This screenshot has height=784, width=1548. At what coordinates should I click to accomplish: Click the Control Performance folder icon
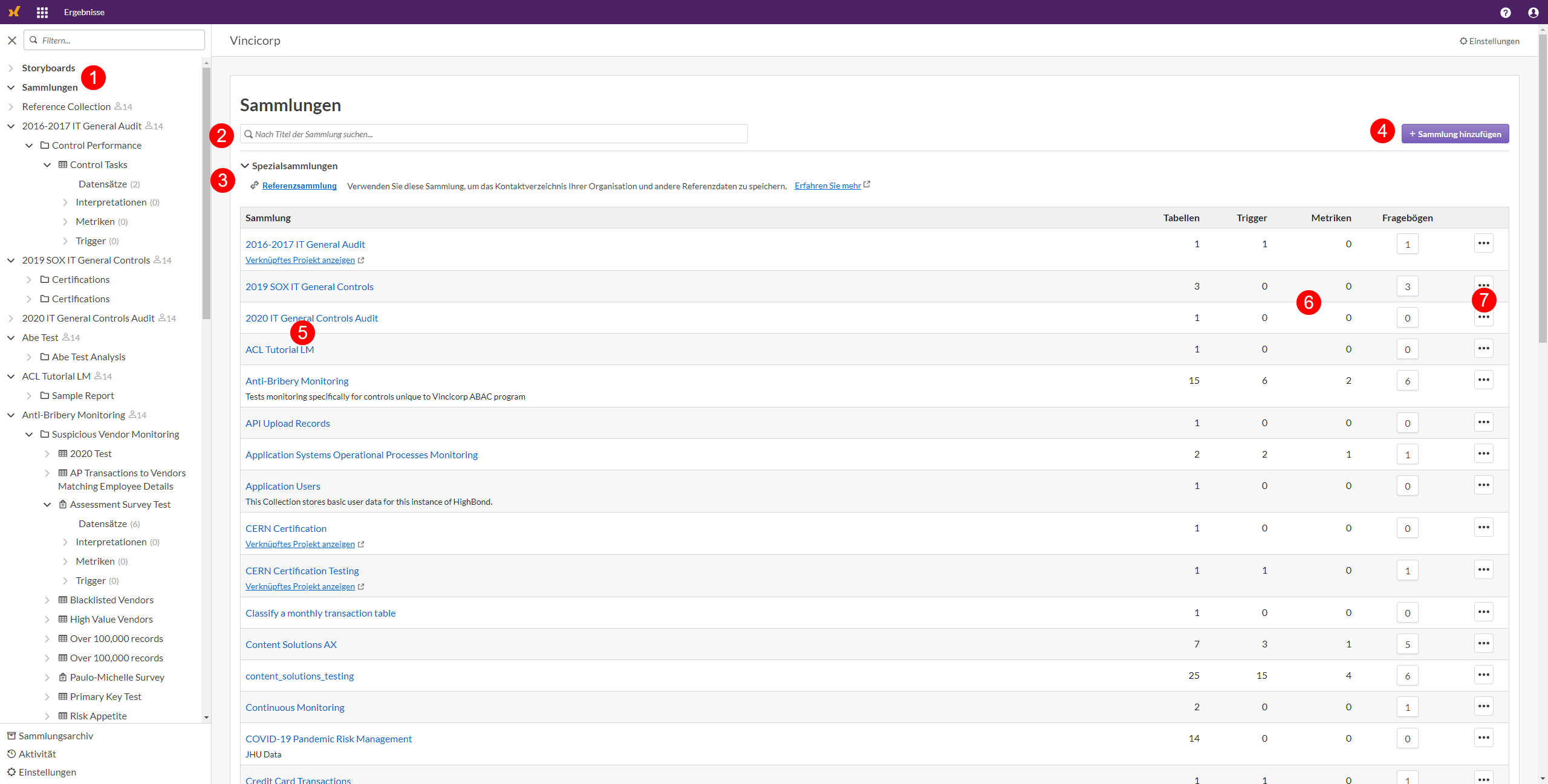pyautogui.click(x=45, y=145)
